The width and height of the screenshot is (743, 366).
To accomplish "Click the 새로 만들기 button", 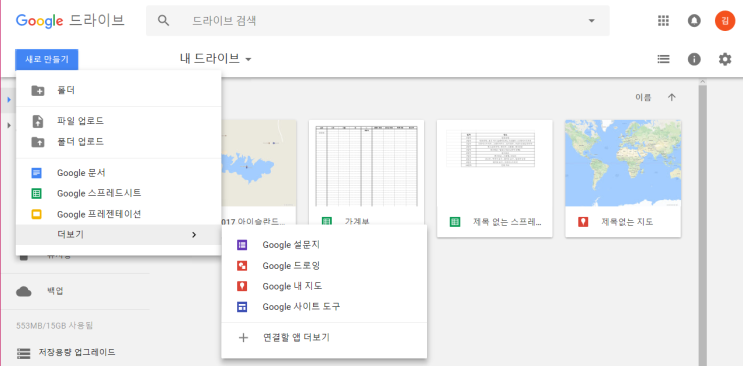I will coord(46,59).
